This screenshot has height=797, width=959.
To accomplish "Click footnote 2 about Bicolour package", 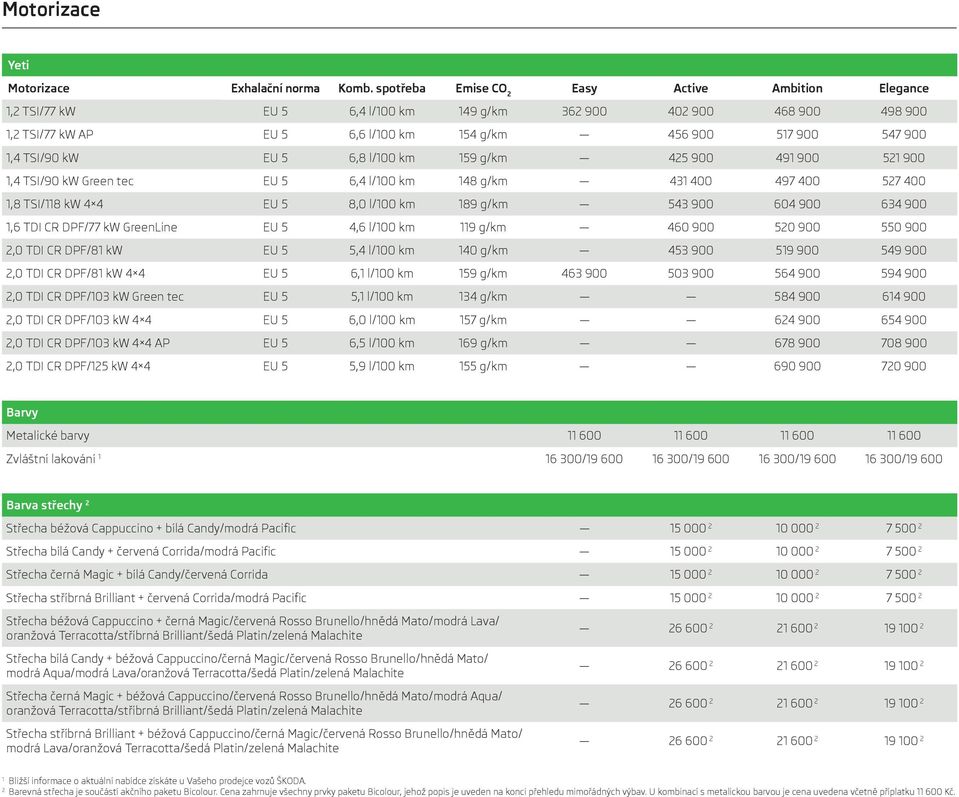I will (478, 791).
